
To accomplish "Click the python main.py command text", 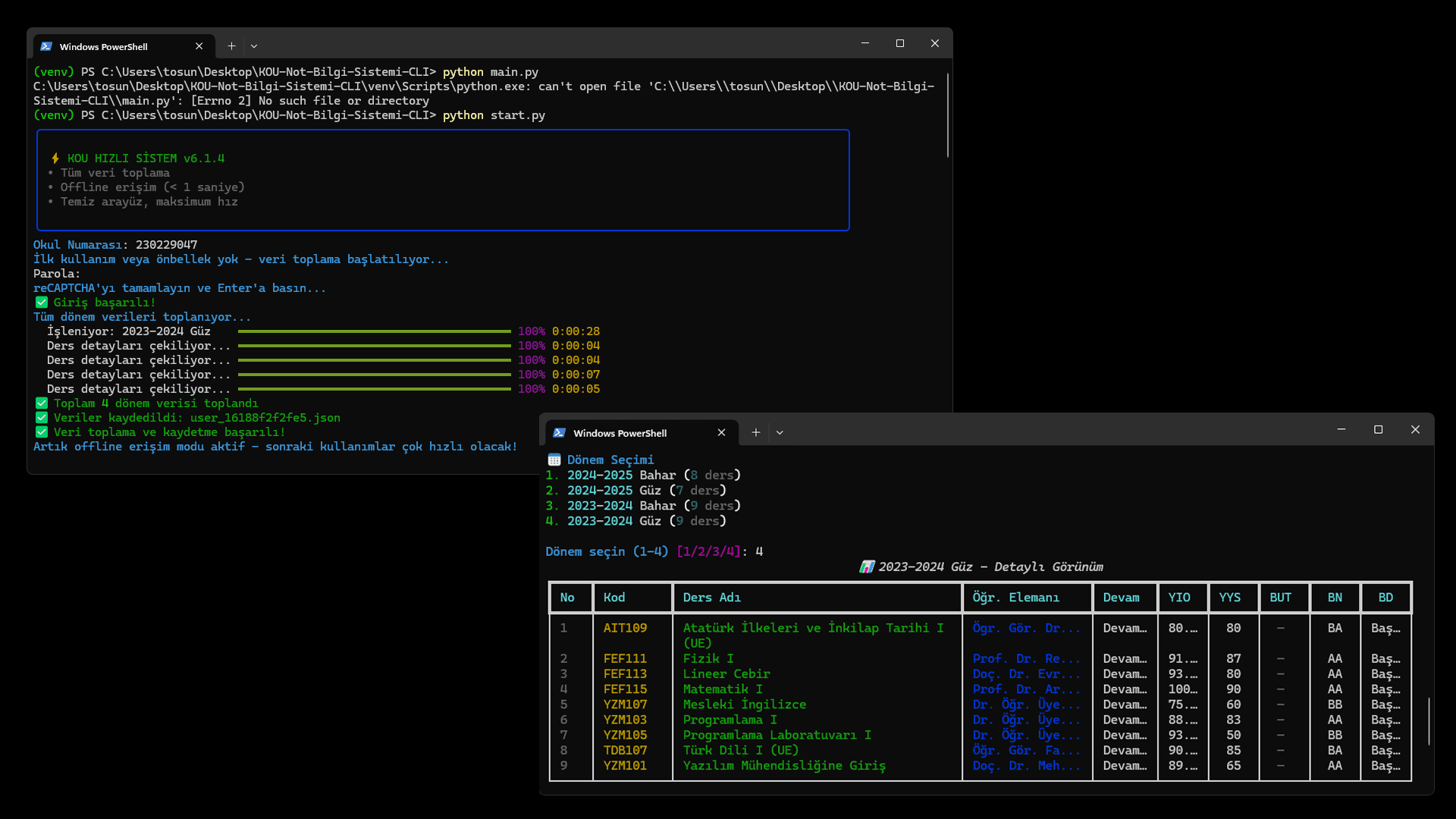I will pyautogui.click(x=491, y=72).
